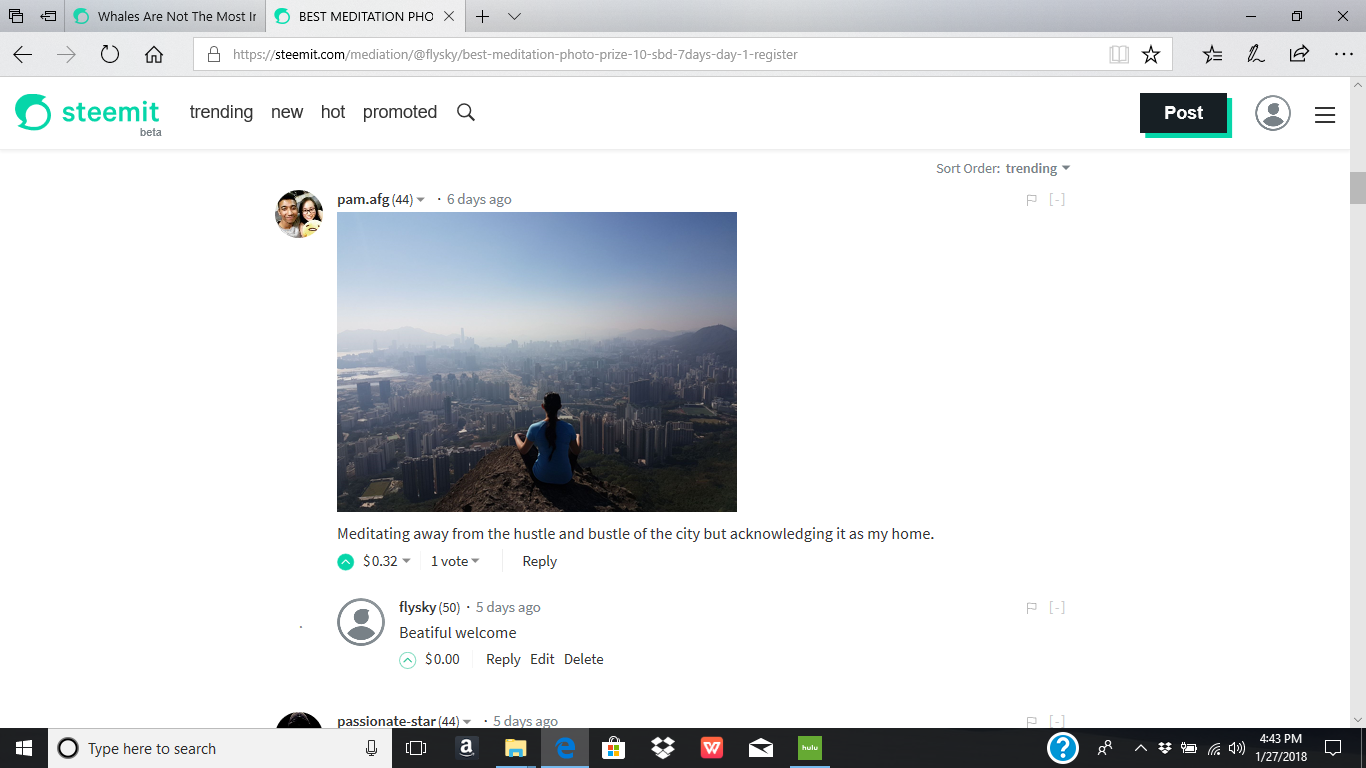This screenshot has height=768, width=1366.
Task: Open Hulu from the taskbar
Action: 809,748
